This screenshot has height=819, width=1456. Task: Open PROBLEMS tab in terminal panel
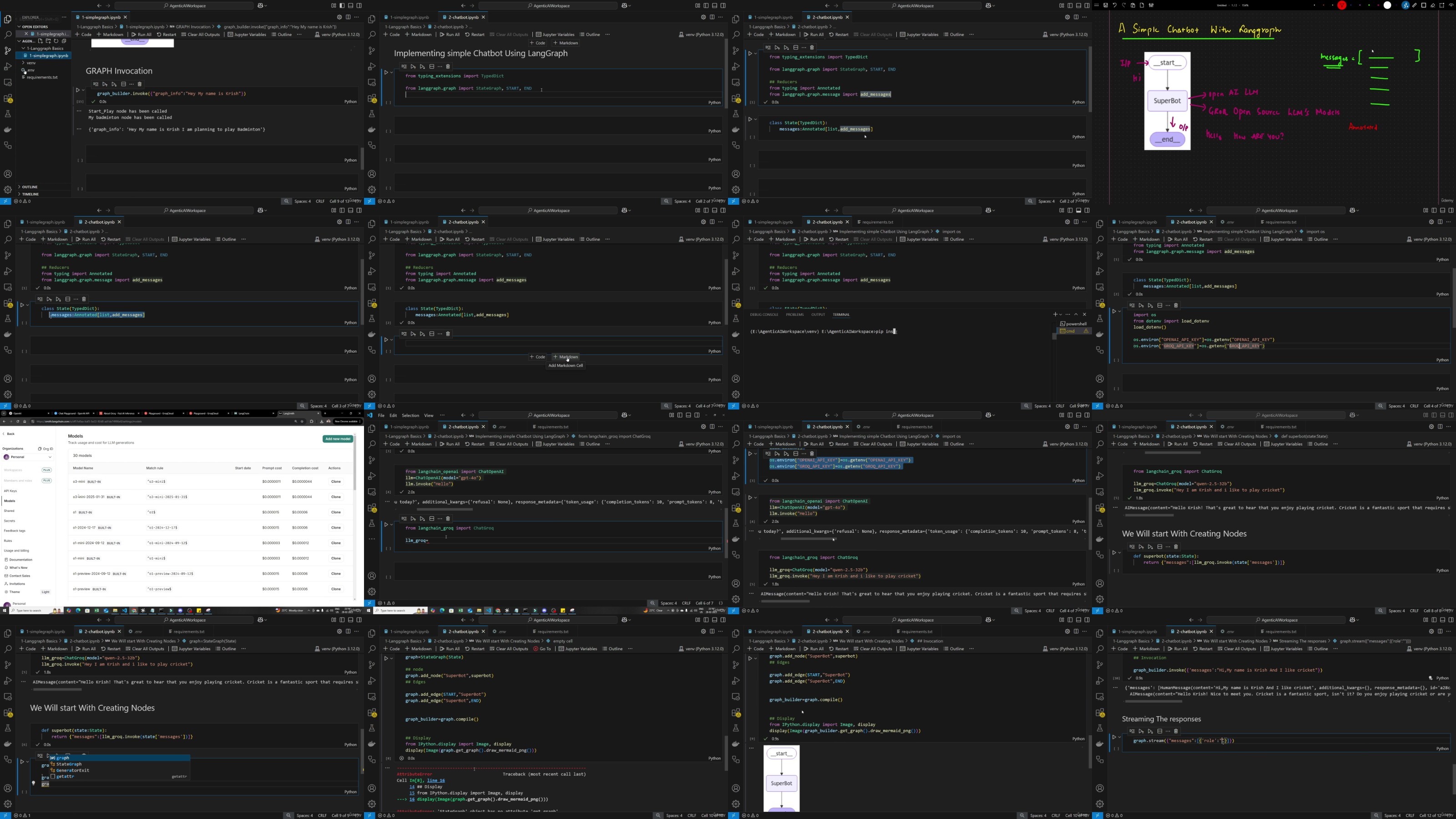(794, 314)
